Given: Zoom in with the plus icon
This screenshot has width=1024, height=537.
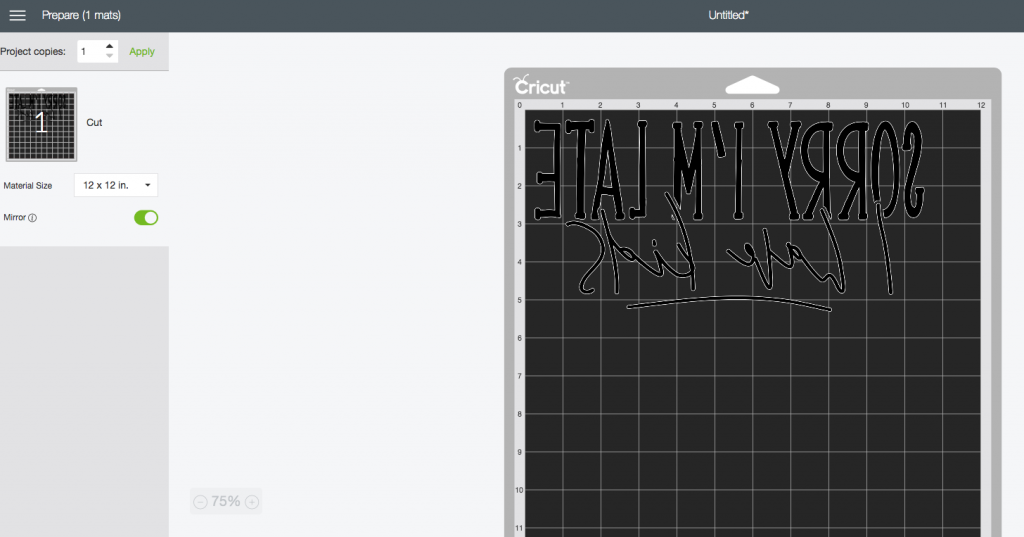Looking at the screenshot, I should click(251, 502).
